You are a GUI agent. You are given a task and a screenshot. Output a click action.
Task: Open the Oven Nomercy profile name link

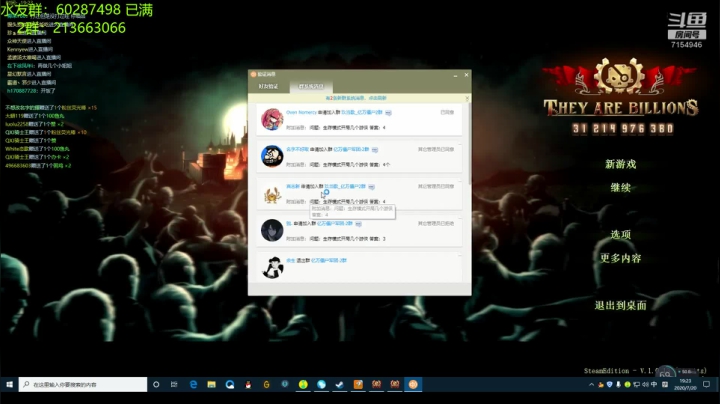(x=301, y=112)
